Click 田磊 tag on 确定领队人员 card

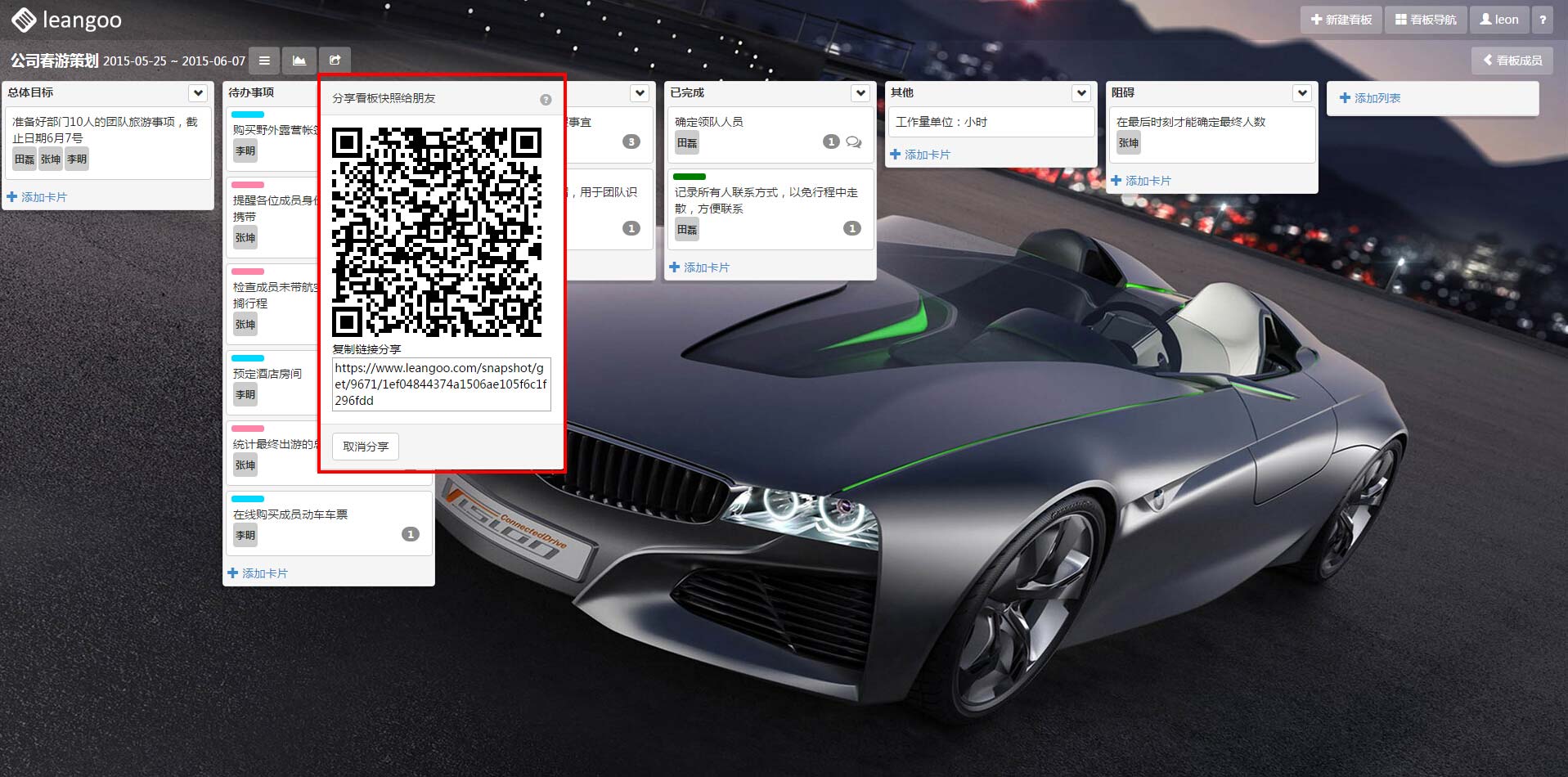tap(687, 143)
